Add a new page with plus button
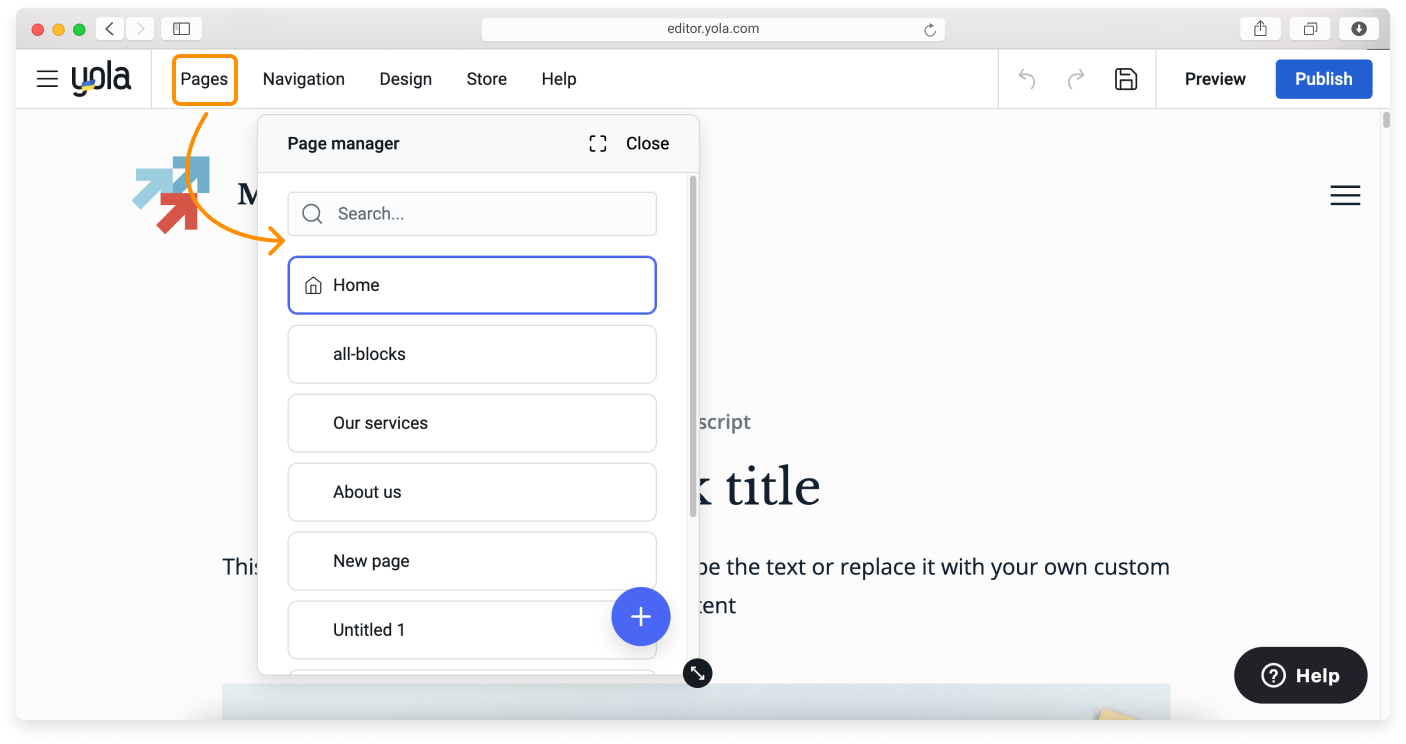The width and height of the screenshot is (1406, 744). coord(640,617)
